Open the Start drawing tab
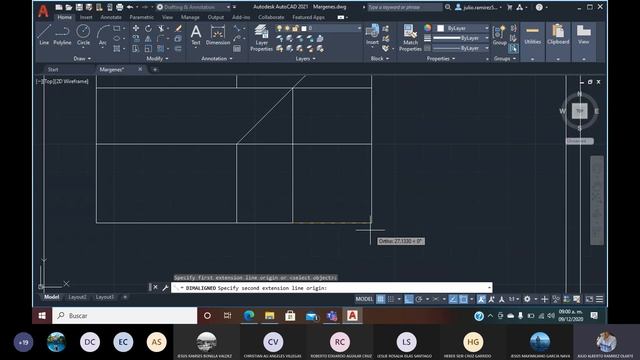640x360 pixels. [53, 69]
